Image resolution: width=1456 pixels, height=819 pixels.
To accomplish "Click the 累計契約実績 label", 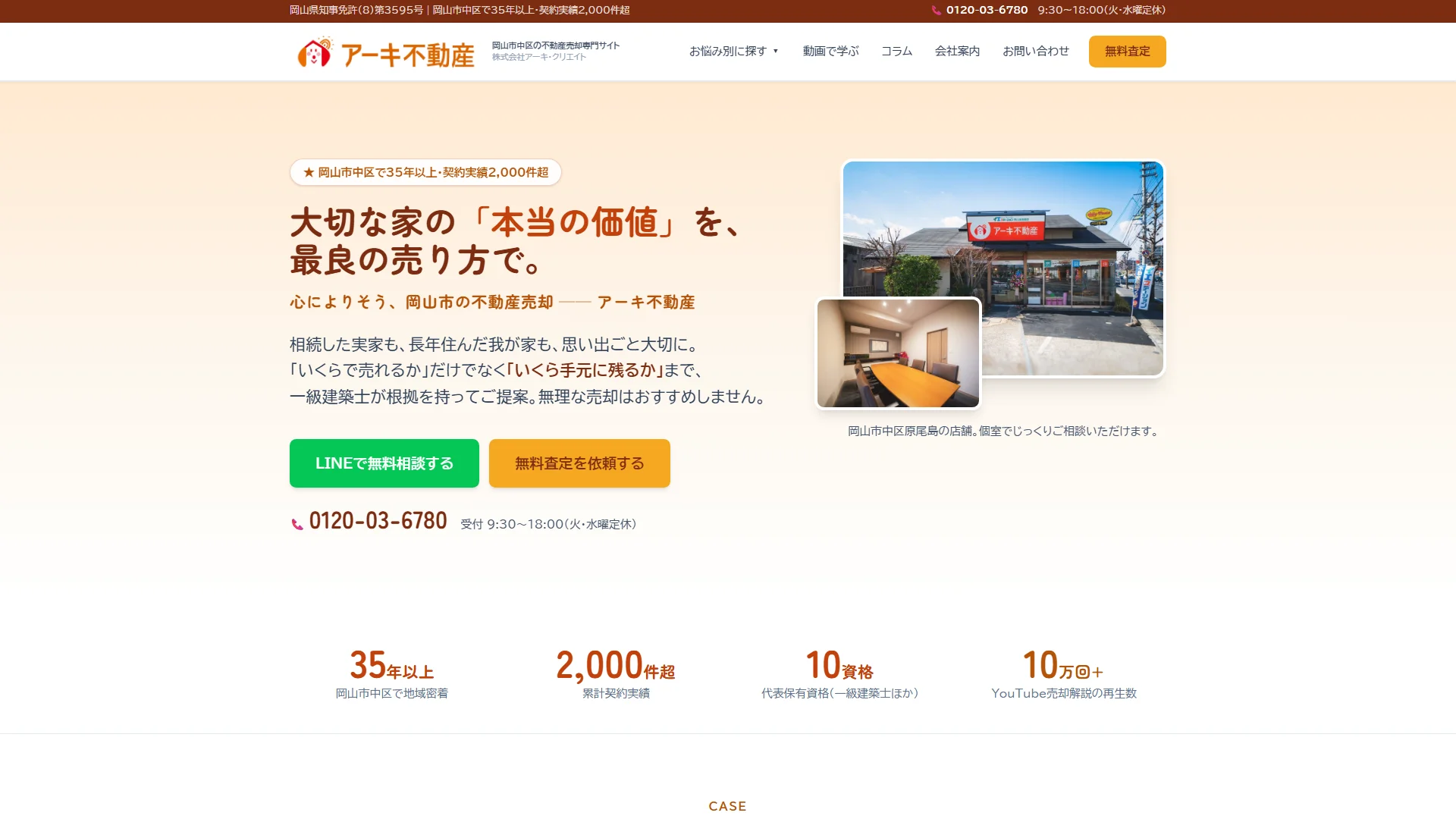I will pos(615,693).
